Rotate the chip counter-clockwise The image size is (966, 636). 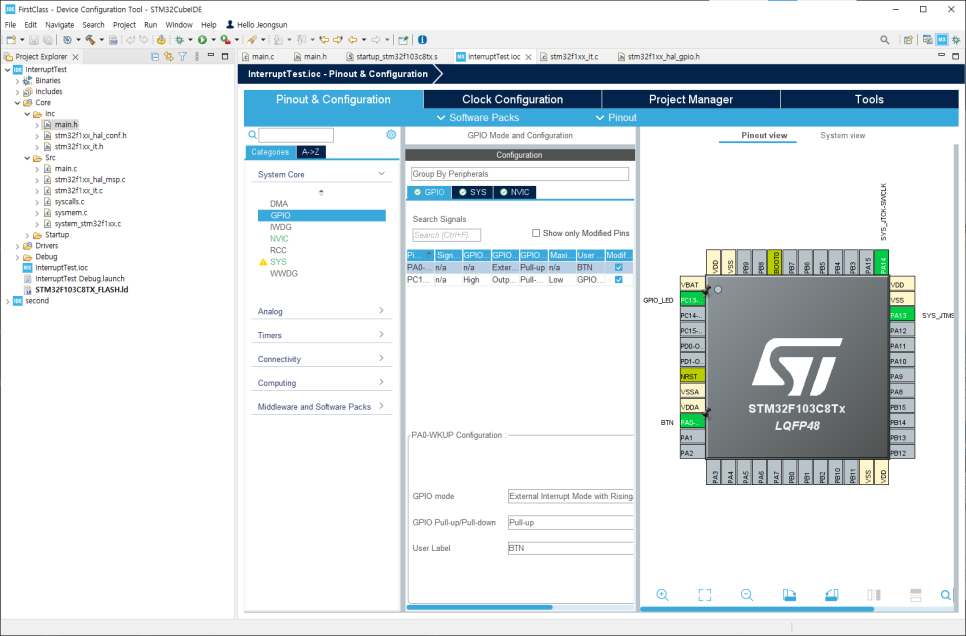tap(832, 595)
